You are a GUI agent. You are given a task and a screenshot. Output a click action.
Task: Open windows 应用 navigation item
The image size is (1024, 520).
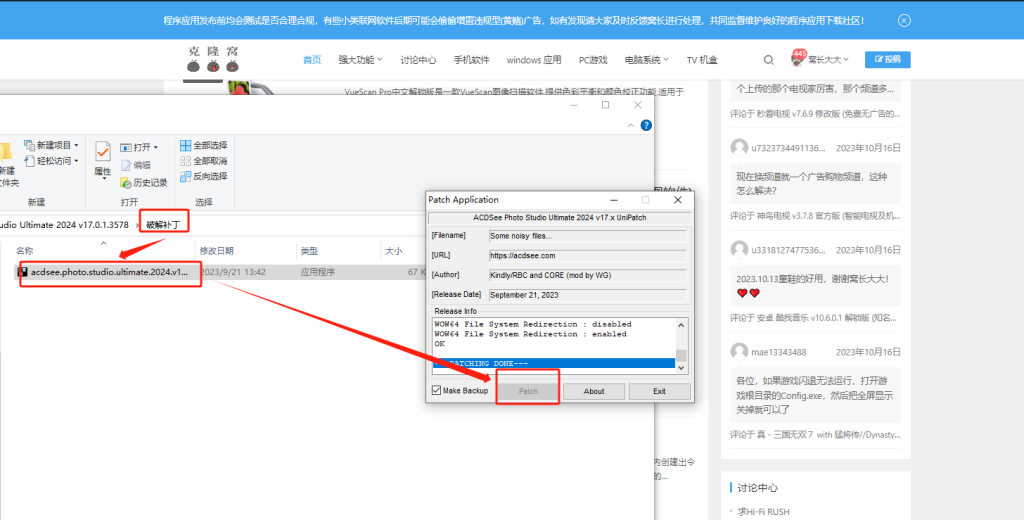coord(534,60)
